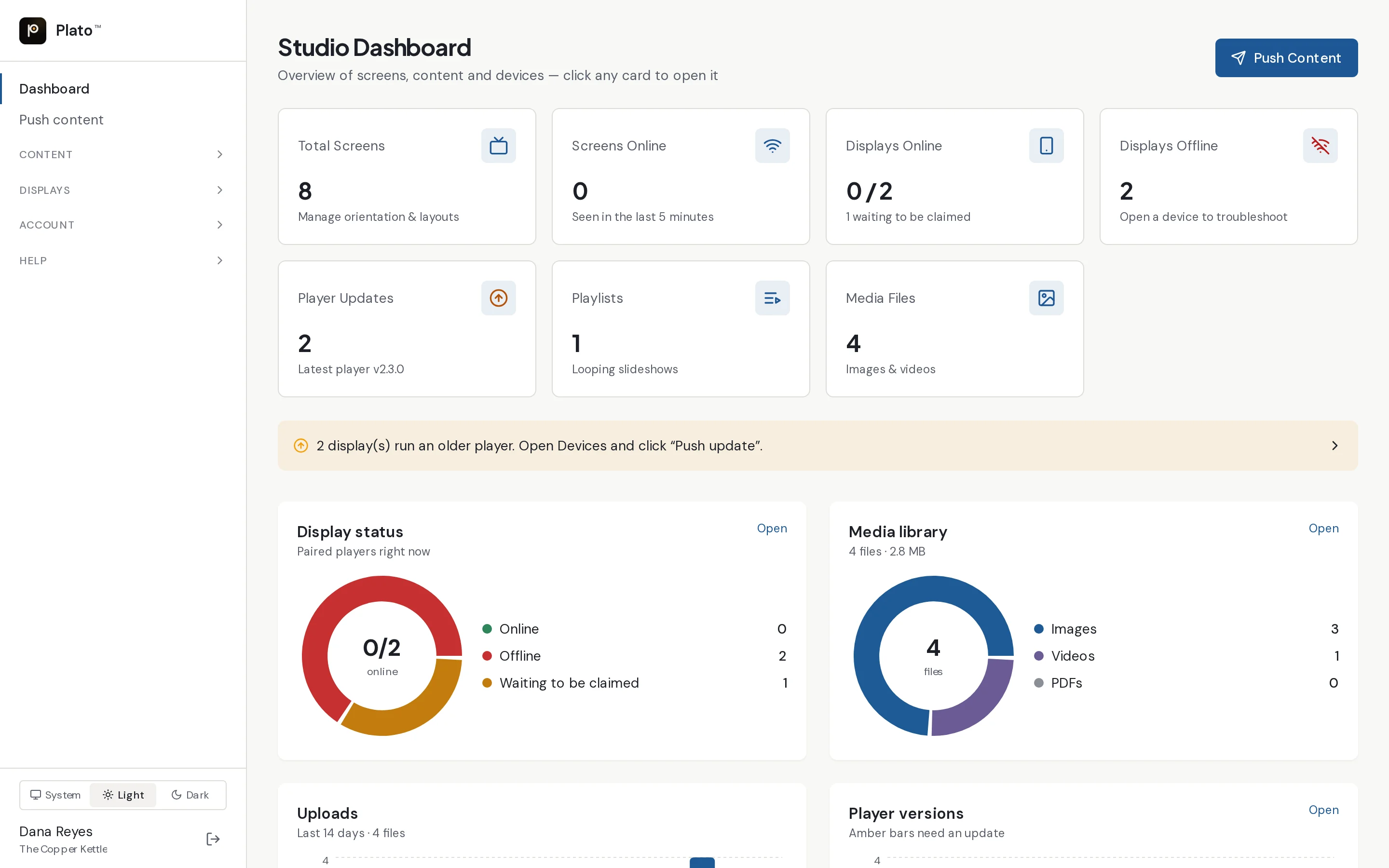Click '1 waiting to be claimed' text

coord(908,217)
